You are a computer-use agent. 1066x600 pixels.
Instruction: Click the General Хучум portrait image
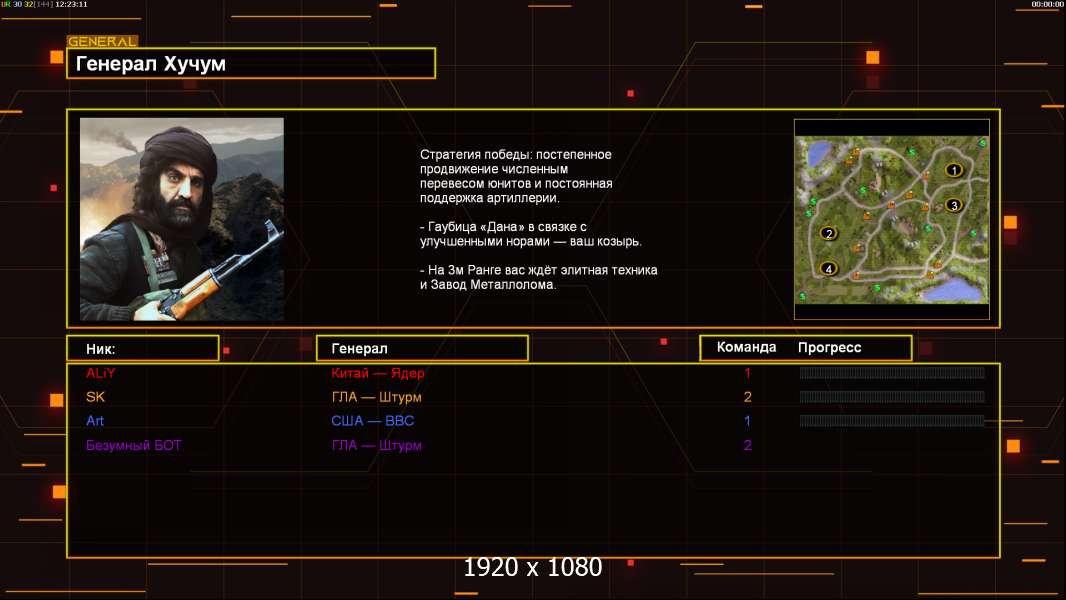[x=182, y=219]
